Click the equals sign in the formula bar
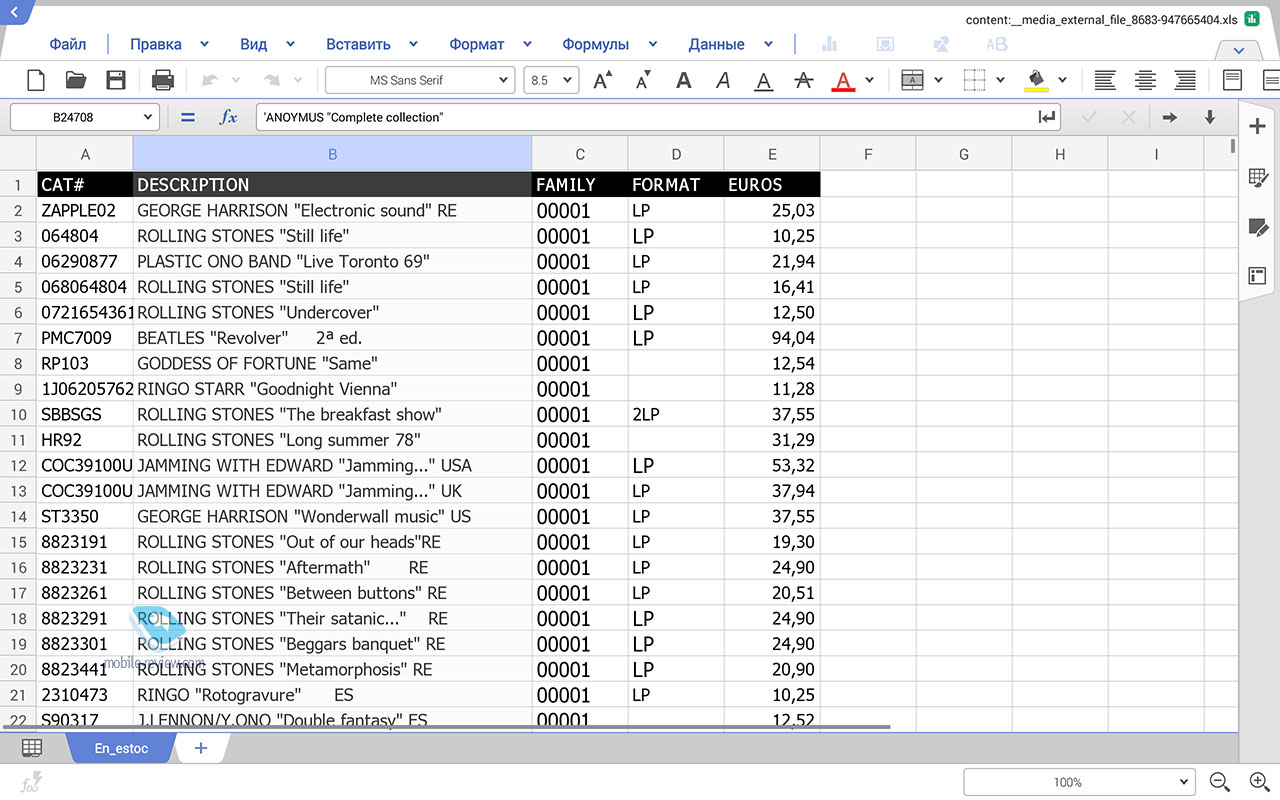This screenshot has height=800, width=1280. [188, 117]
